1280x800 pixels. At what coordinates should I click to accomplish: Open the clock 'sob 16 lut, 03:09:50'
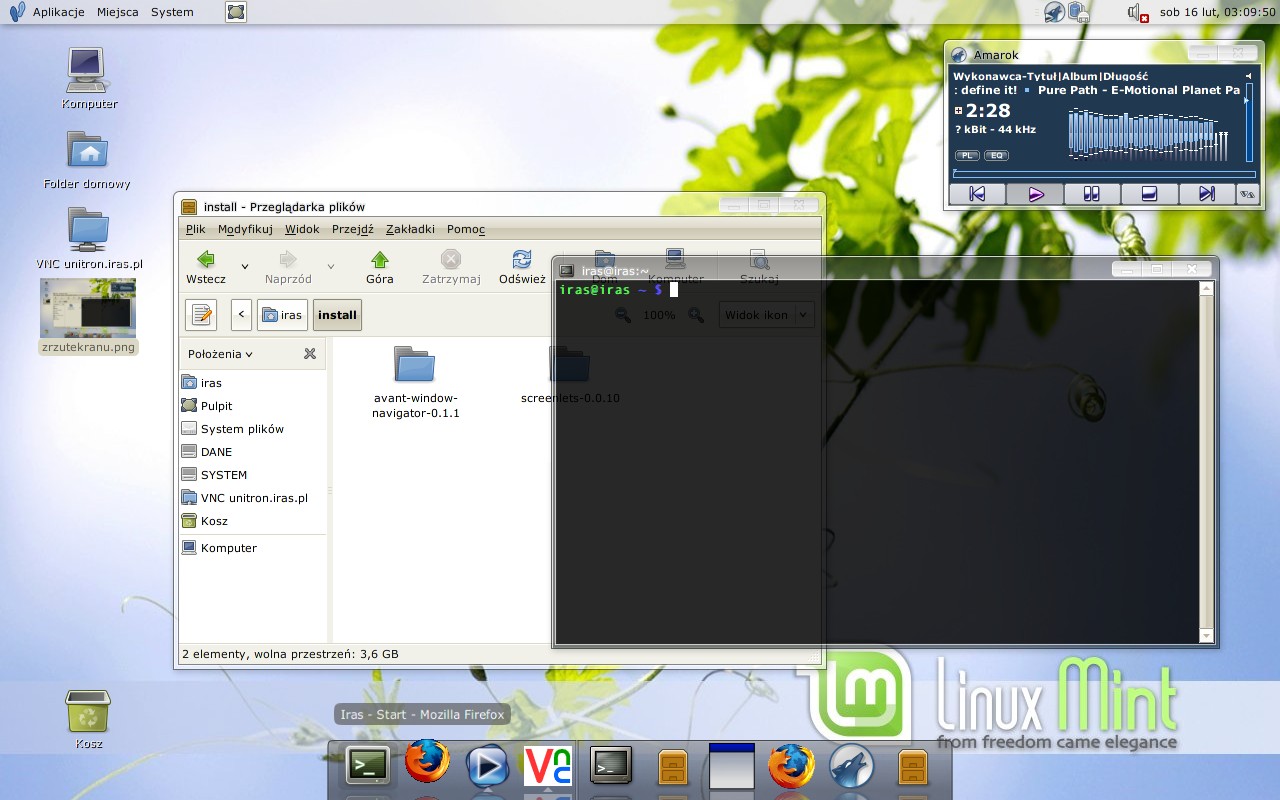point(1216,12)
